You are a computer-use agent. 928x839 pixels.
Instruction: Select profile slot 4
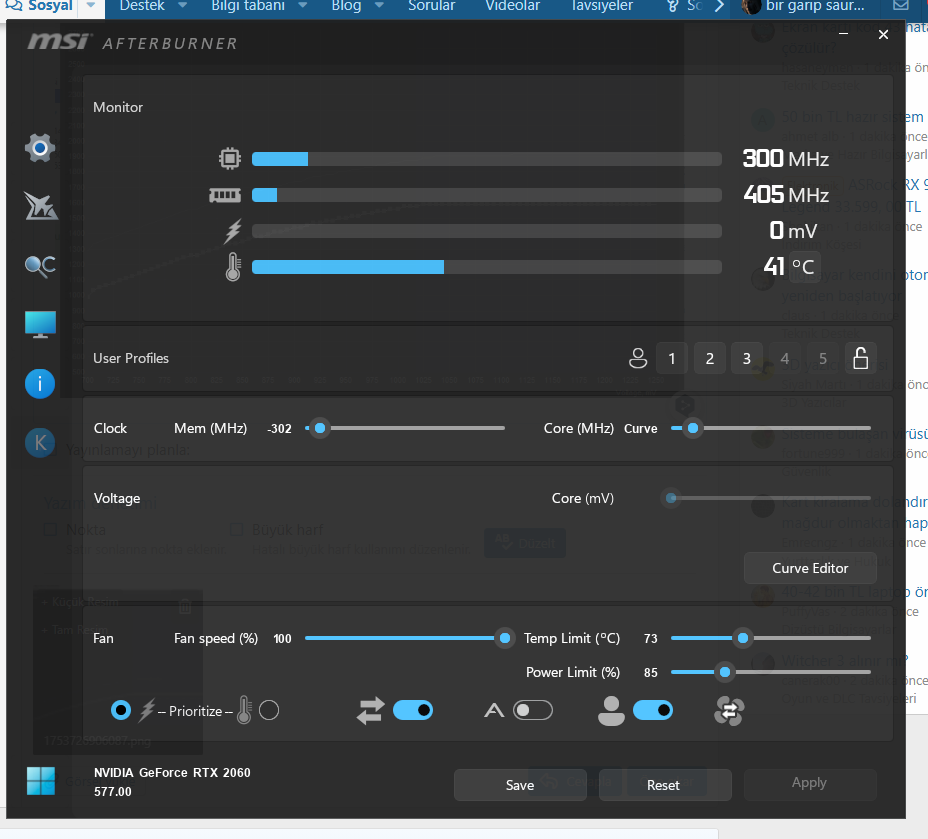[785, 358]
